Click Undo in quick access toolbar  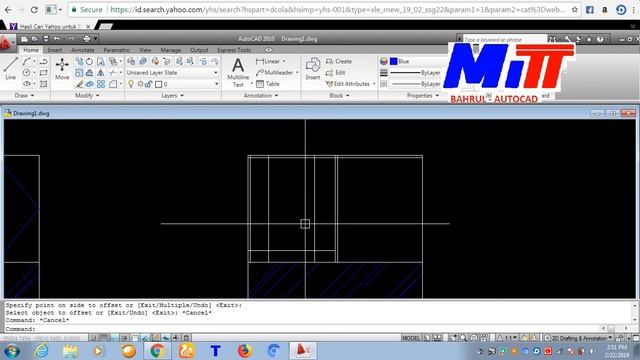coord(57,39)
